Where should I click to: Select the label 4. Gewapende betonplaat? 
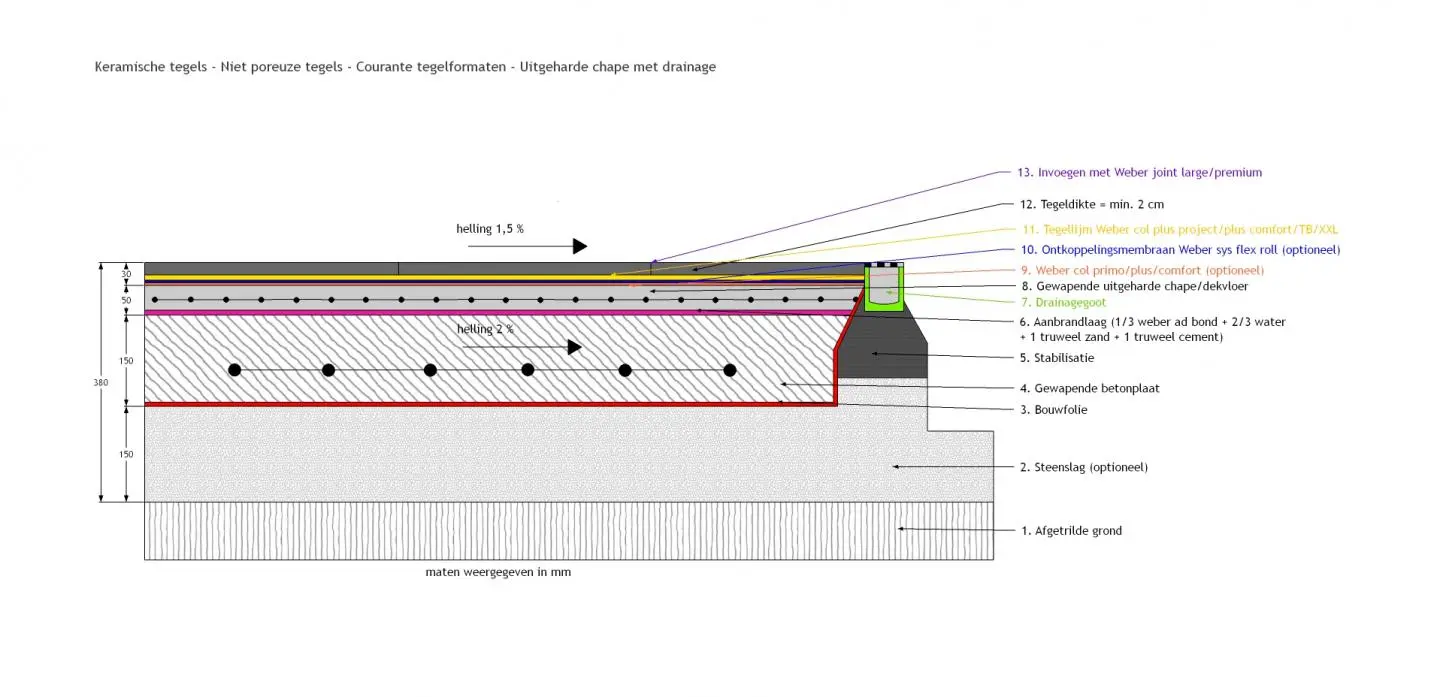(1090, 388)
